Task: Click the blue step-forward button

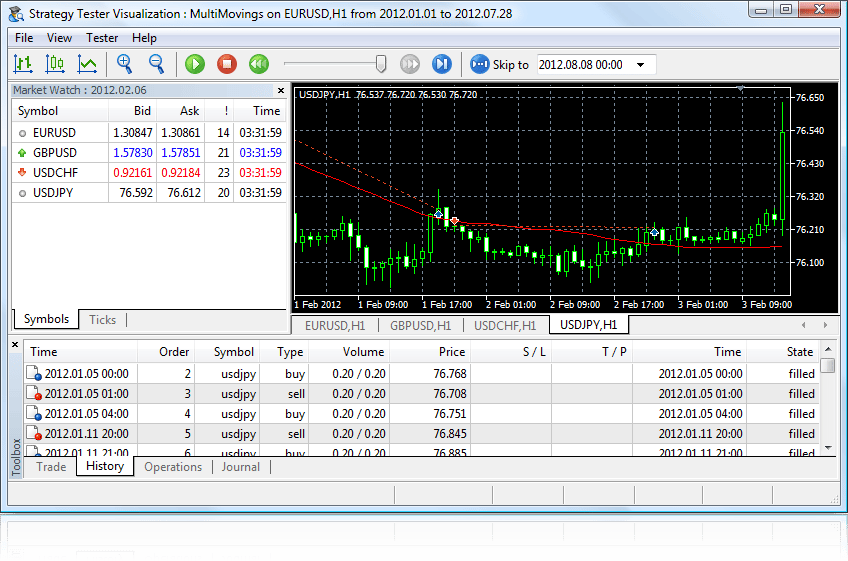Action: point(441,64)
